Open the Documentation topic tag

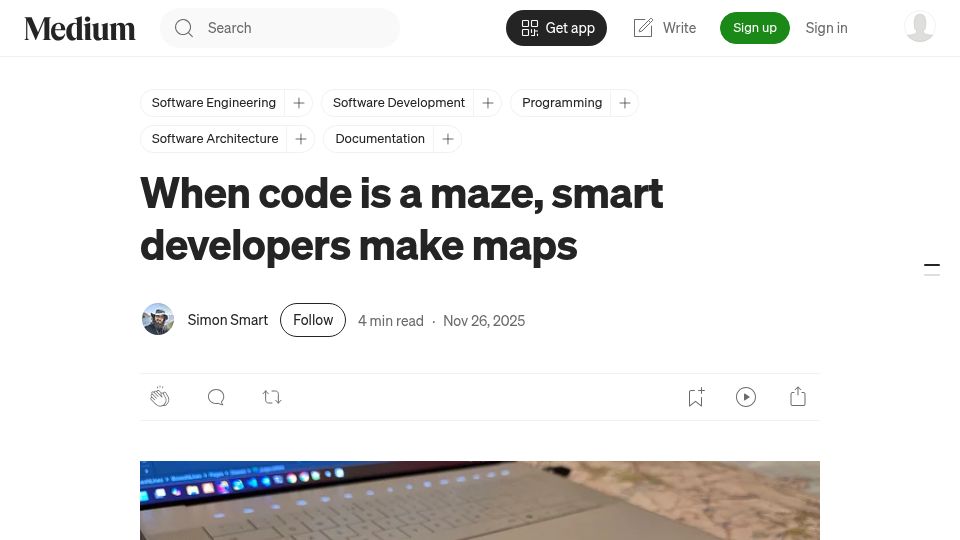380,139
